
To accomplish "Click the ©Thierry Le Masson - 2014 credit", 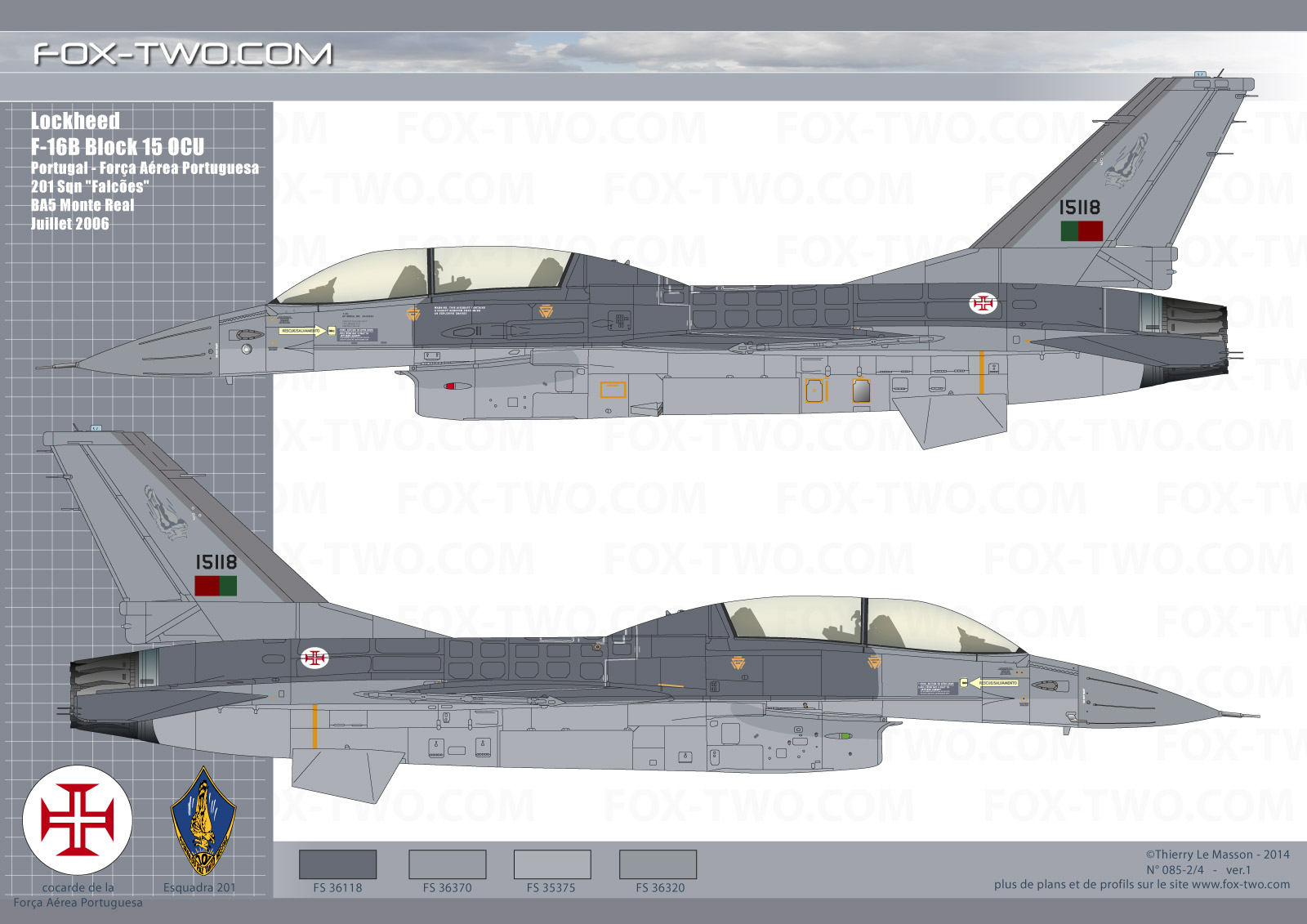I will click(1217, 855).
